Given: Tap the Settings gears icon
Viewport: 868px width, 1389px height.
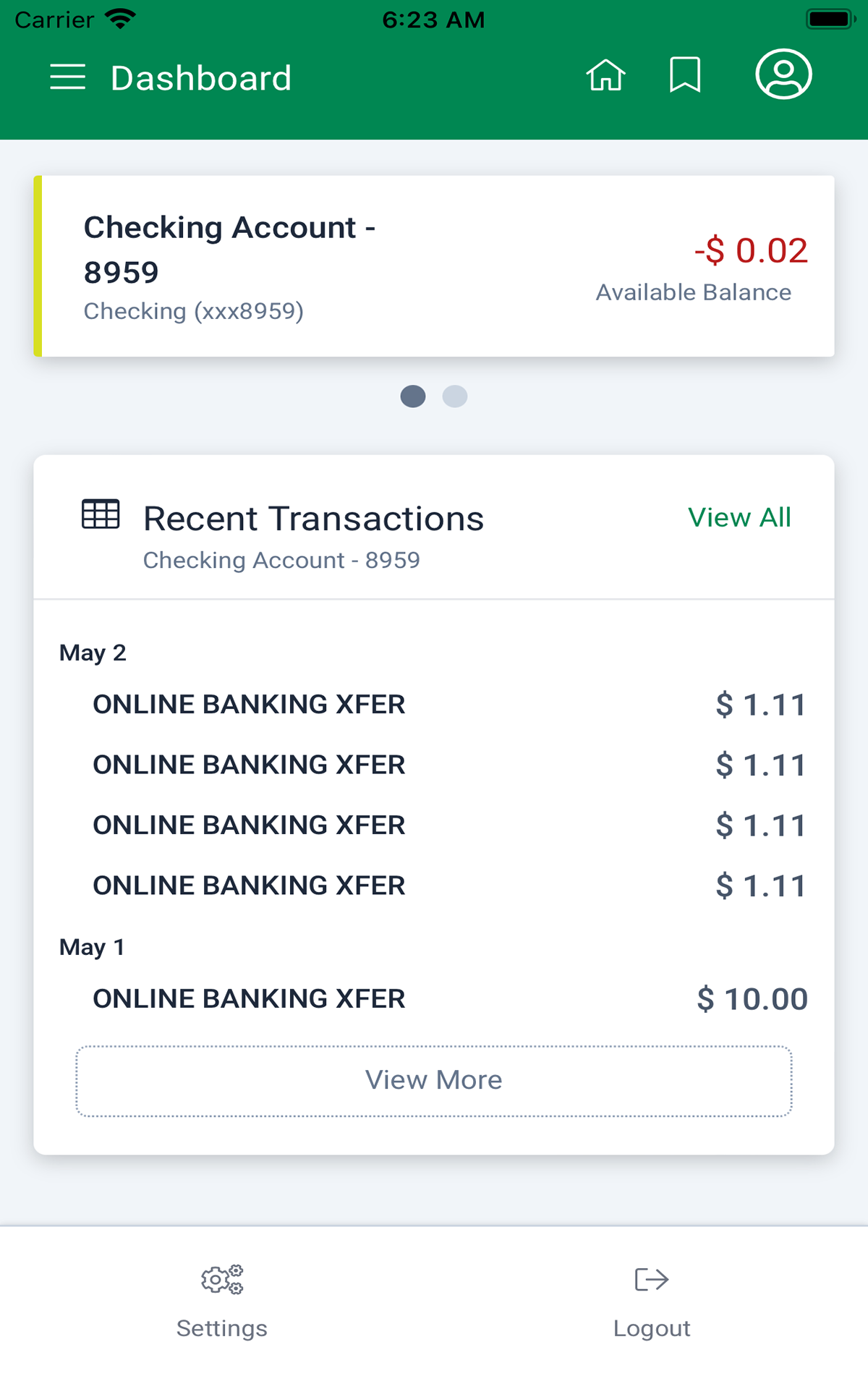Looking at the screenshot, I should point(222,1280).
